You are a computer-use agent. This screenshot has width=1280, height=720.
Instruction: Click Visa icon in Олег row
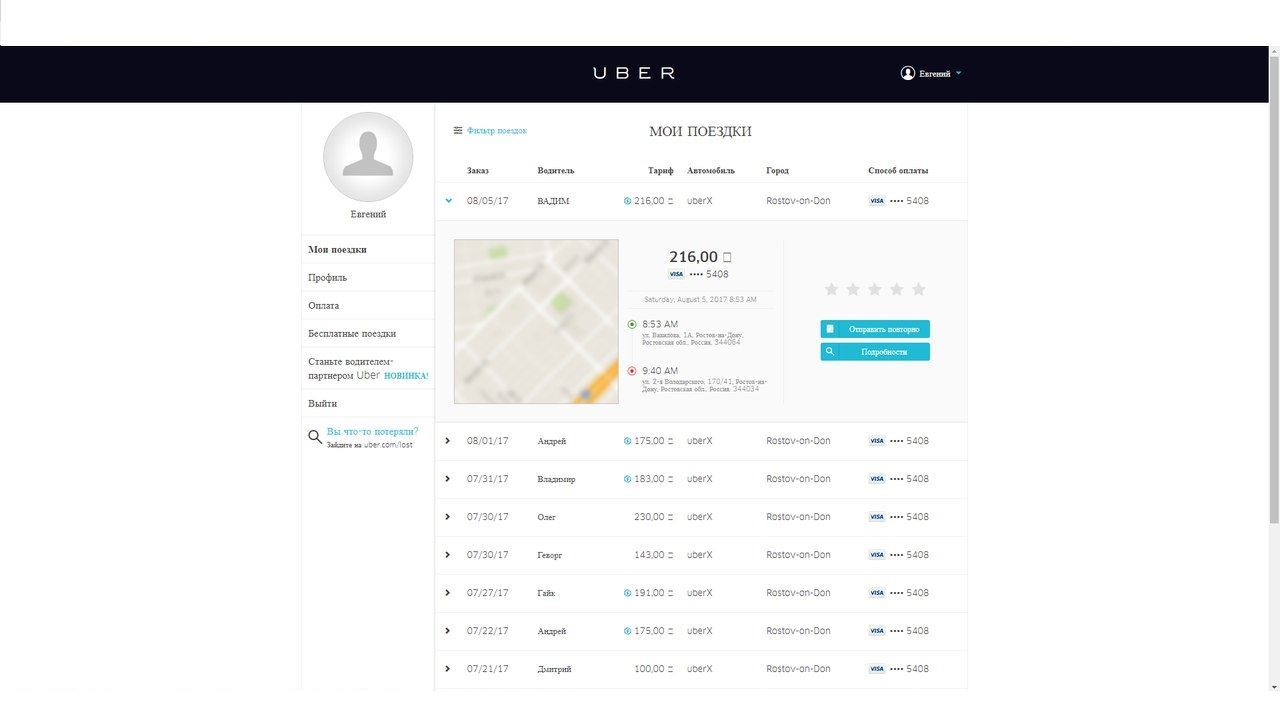pos(877,517)
